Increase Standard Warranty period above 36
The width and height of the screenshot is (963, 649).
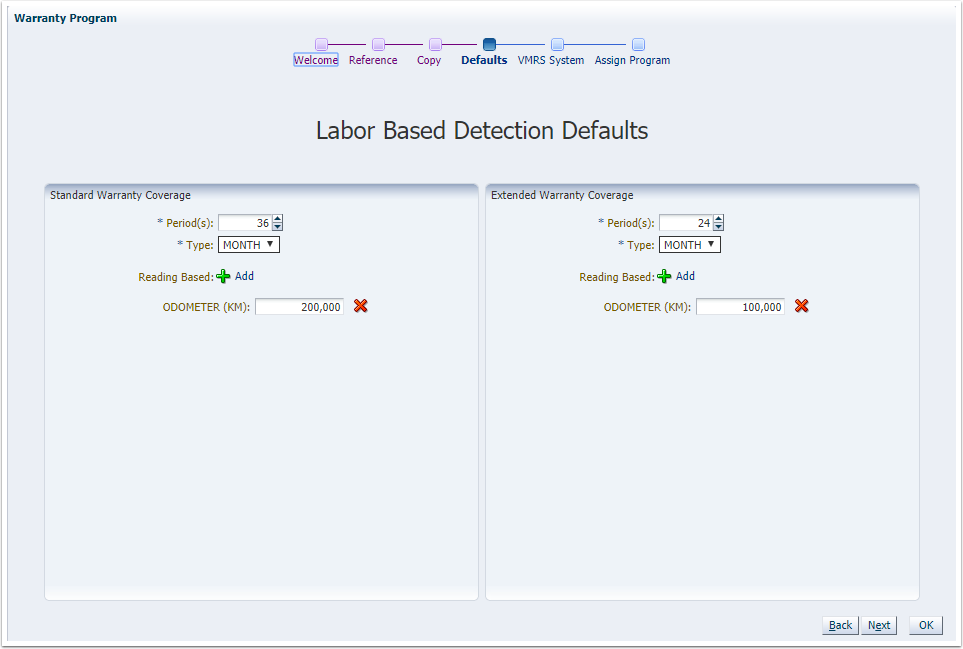click(x=278, y=219)
